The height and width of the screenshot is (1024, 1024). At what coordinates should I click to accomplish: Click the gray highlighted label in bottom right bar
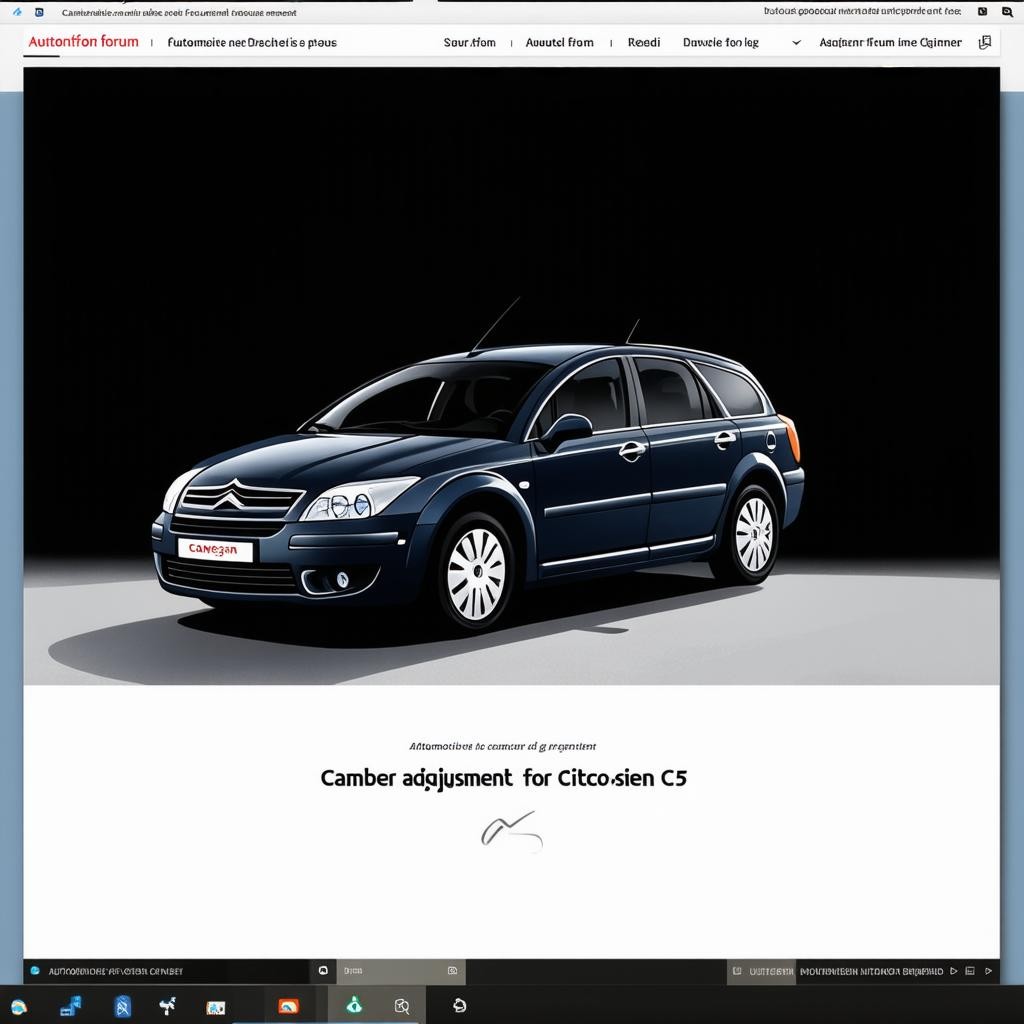[771, 971]
